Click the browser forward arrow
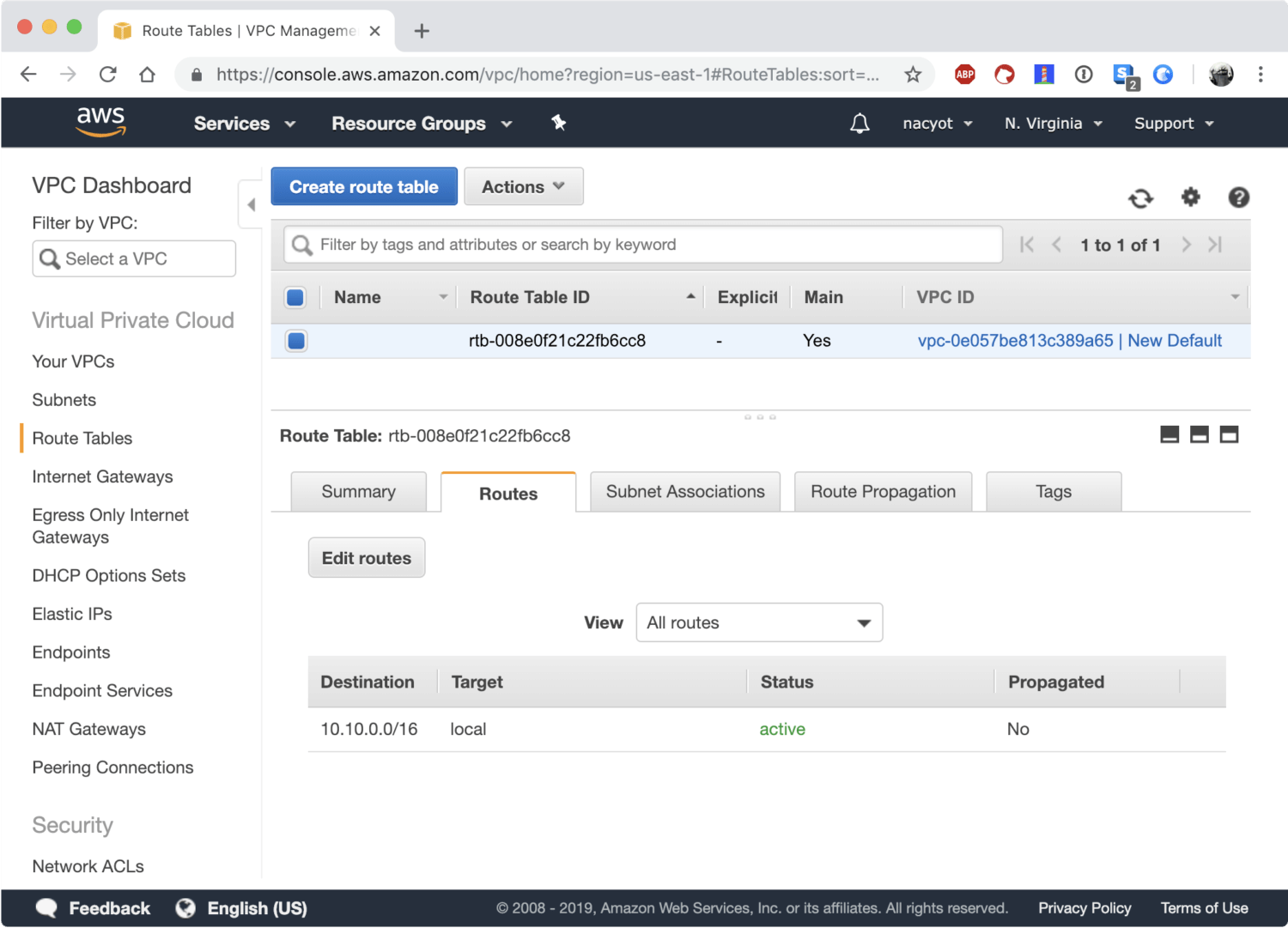This screenshot has width=1288, height=928. coord(68,75)
